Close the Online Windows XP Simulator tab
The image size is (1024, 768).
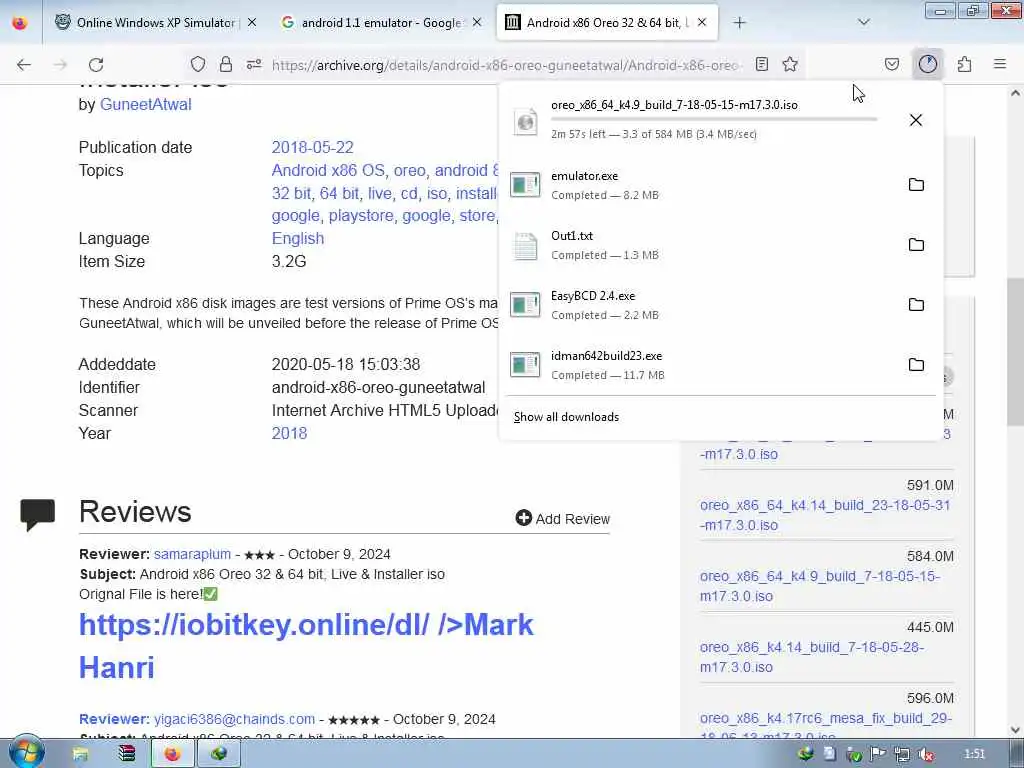click(252, 23)
